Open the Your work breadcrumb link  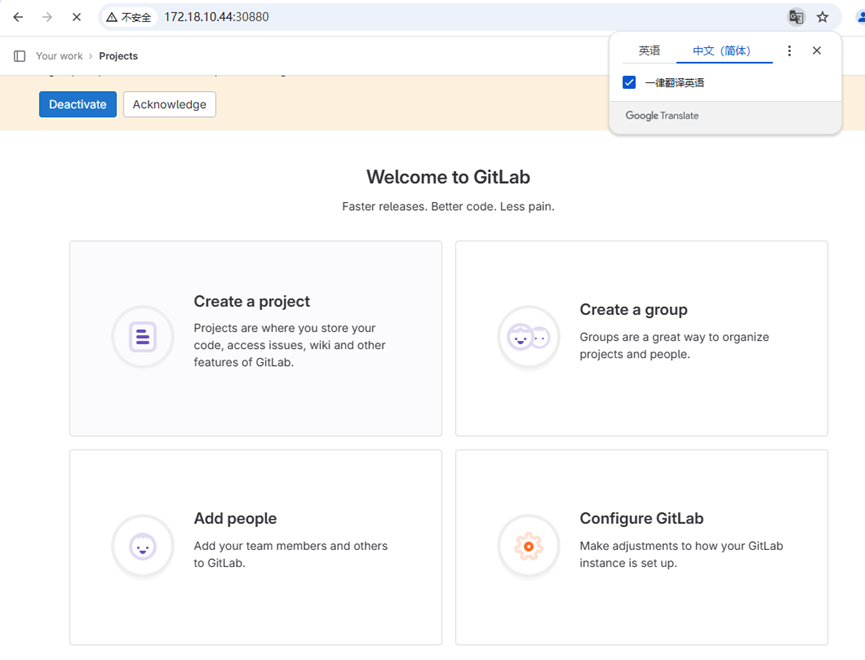59,56
